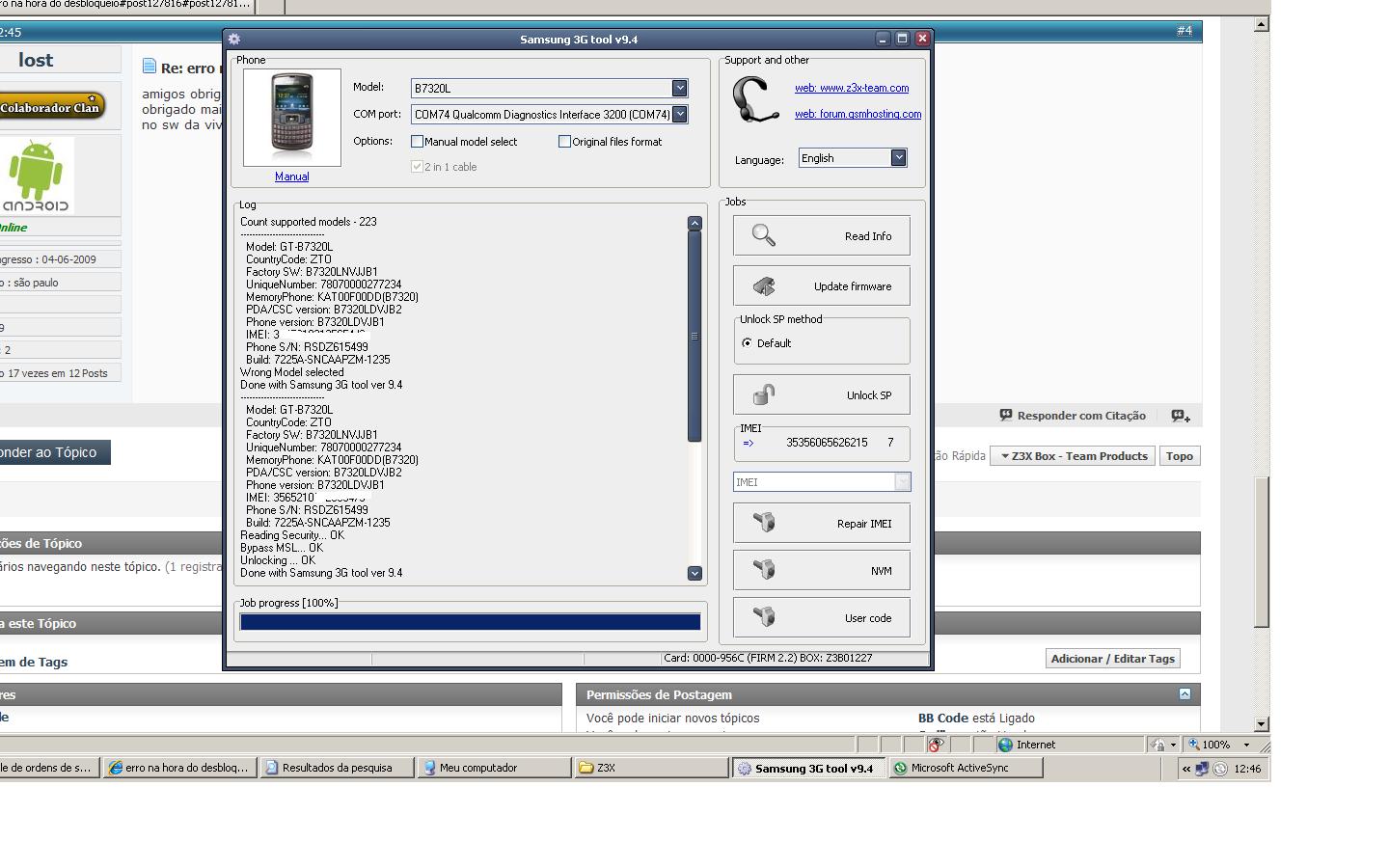The height and width of the screenshot is (868, 1389).
Task: Click the browser page scroll down arrow
Action: pyautogui.click(x=1261, y=723)
